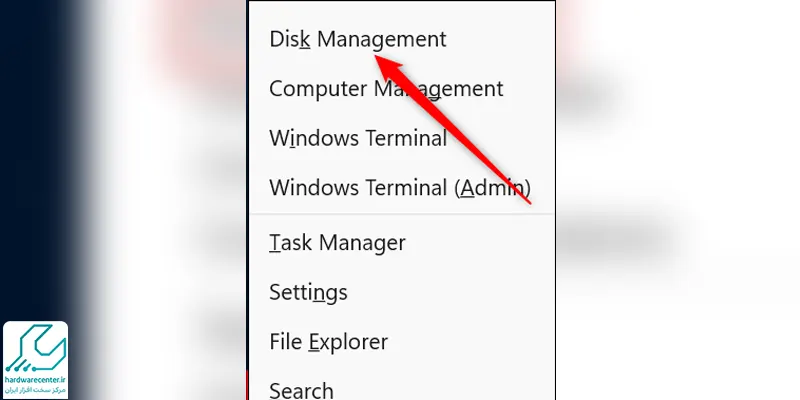The height and width of the screenshot is (400, 800).
Task: Open Windows Terminal (Admin)
Action: tap(400, 188)
